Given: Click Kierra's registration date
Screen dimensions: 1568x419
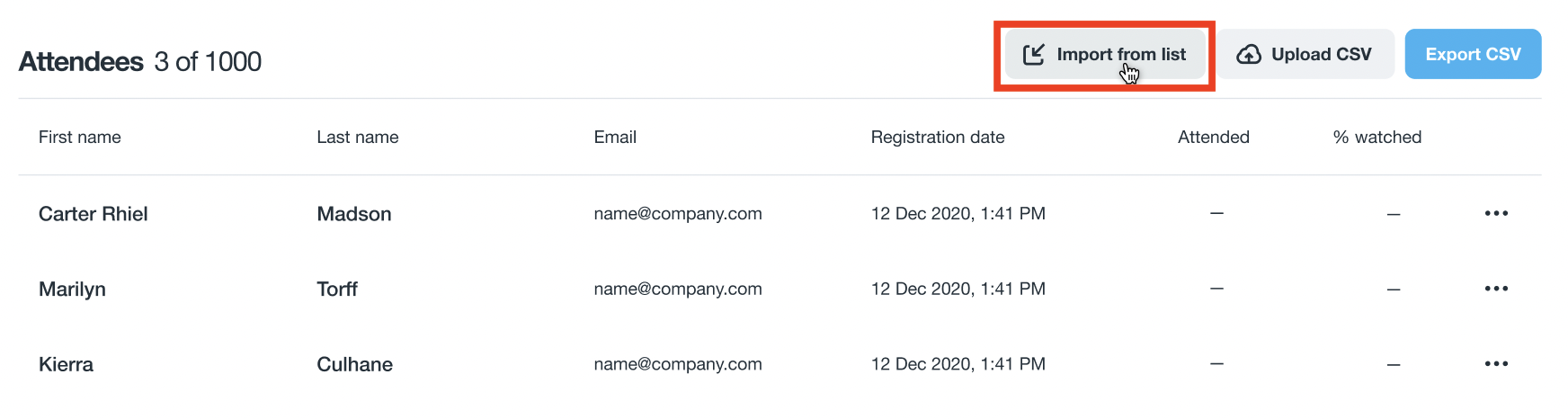Looking at the screenshot, I should [x=958, y=364].
